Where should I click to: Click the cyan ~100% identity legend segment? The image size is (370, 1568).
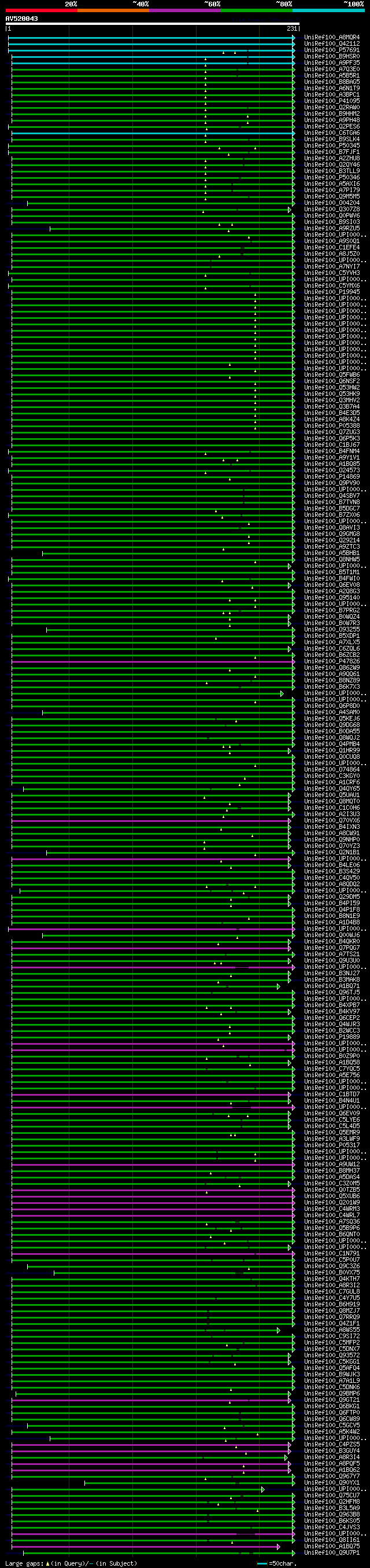coord(328,10)
